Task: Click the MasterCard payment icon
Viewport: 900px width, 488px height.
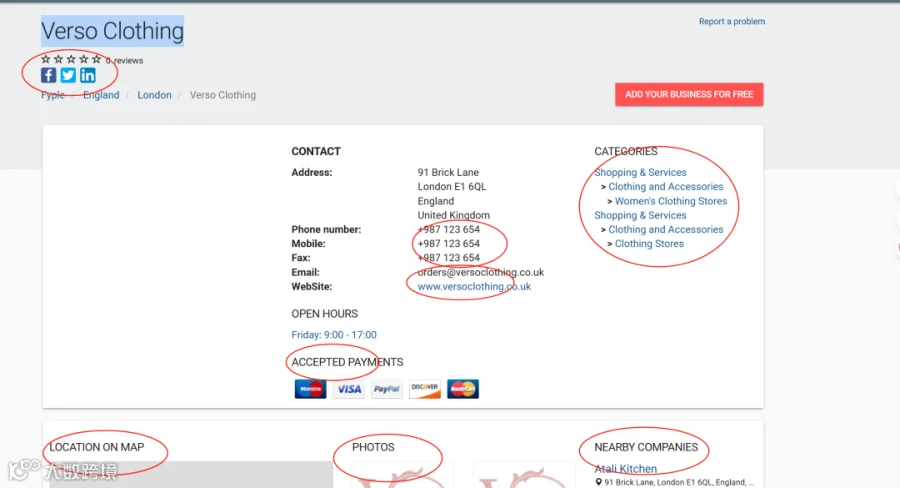Action: coord(463,389)
